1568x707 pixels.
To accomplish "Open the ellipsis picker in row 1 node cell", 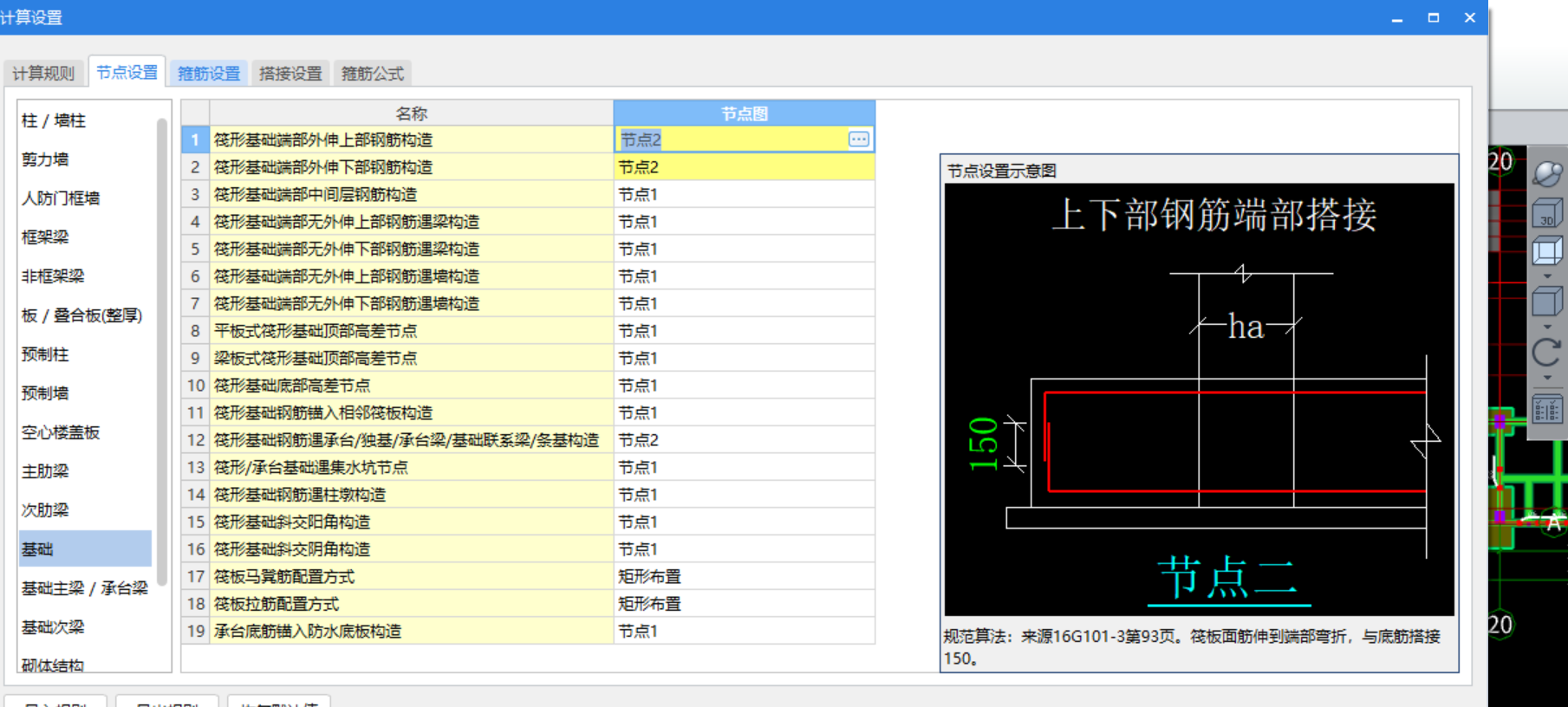I will point(858,139).
